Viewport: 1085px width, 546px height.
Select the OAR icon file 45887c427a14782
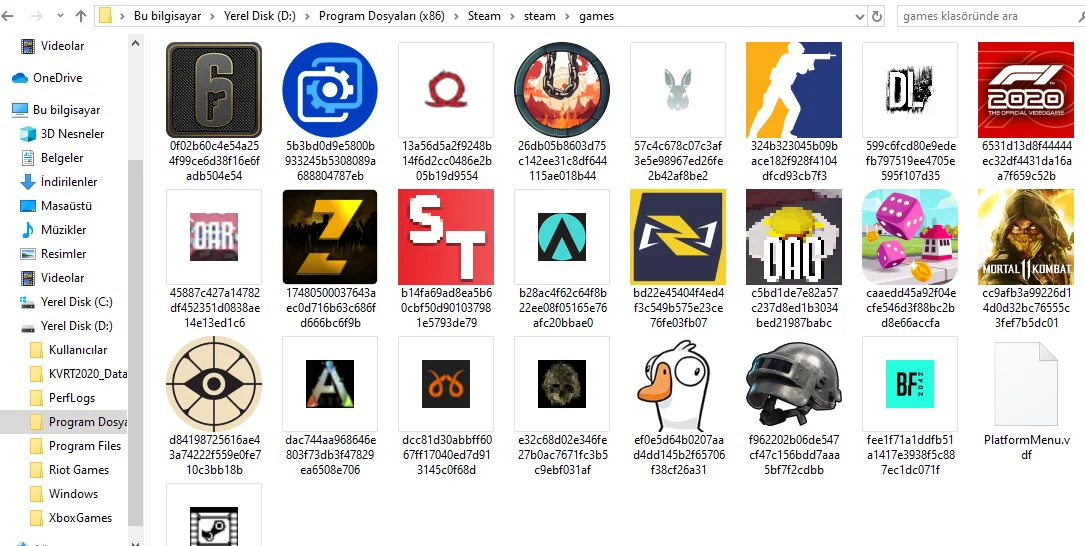click(x=214, y=237)
